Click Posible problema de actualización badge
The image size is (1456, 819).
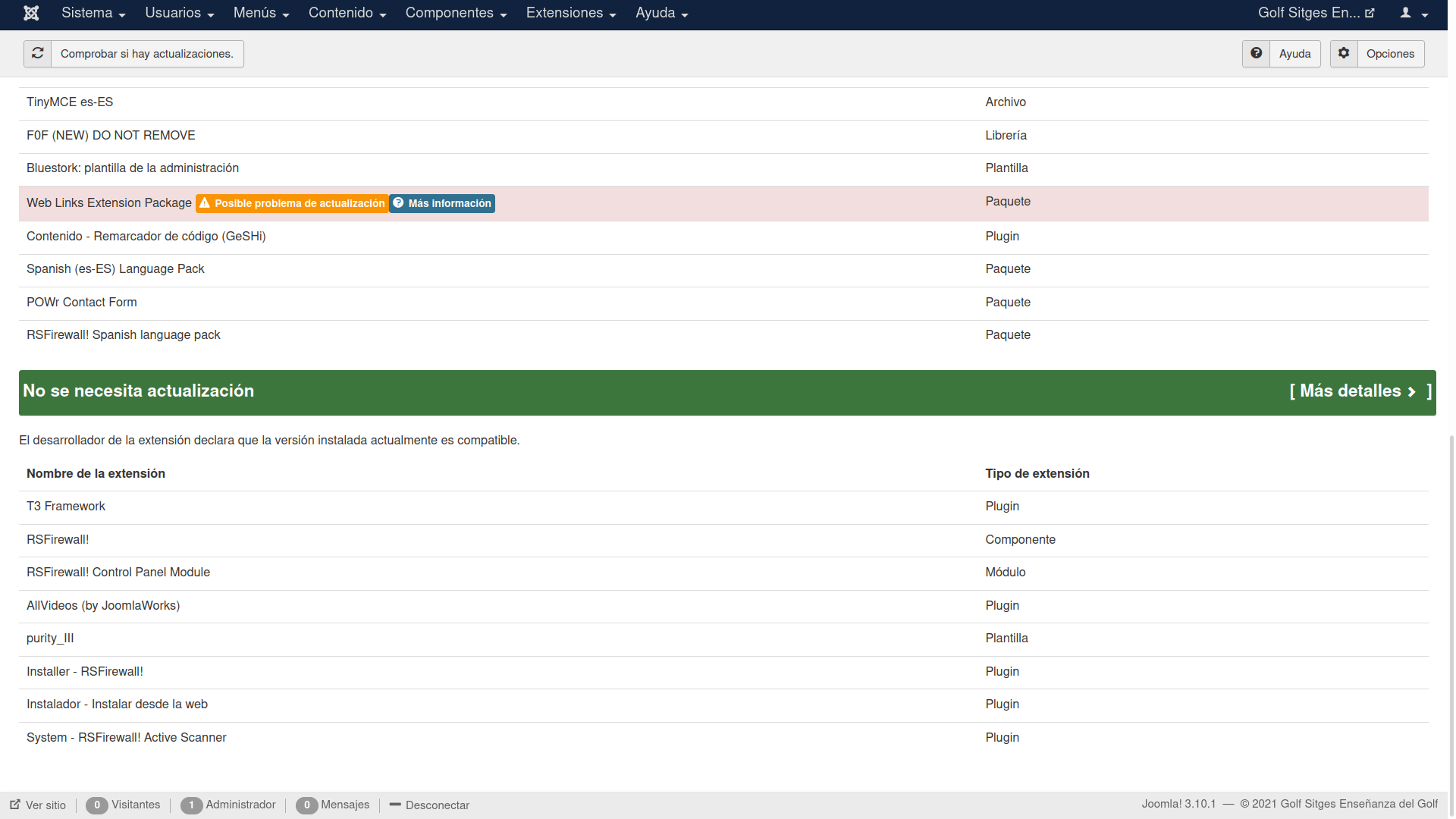(292, 203)
